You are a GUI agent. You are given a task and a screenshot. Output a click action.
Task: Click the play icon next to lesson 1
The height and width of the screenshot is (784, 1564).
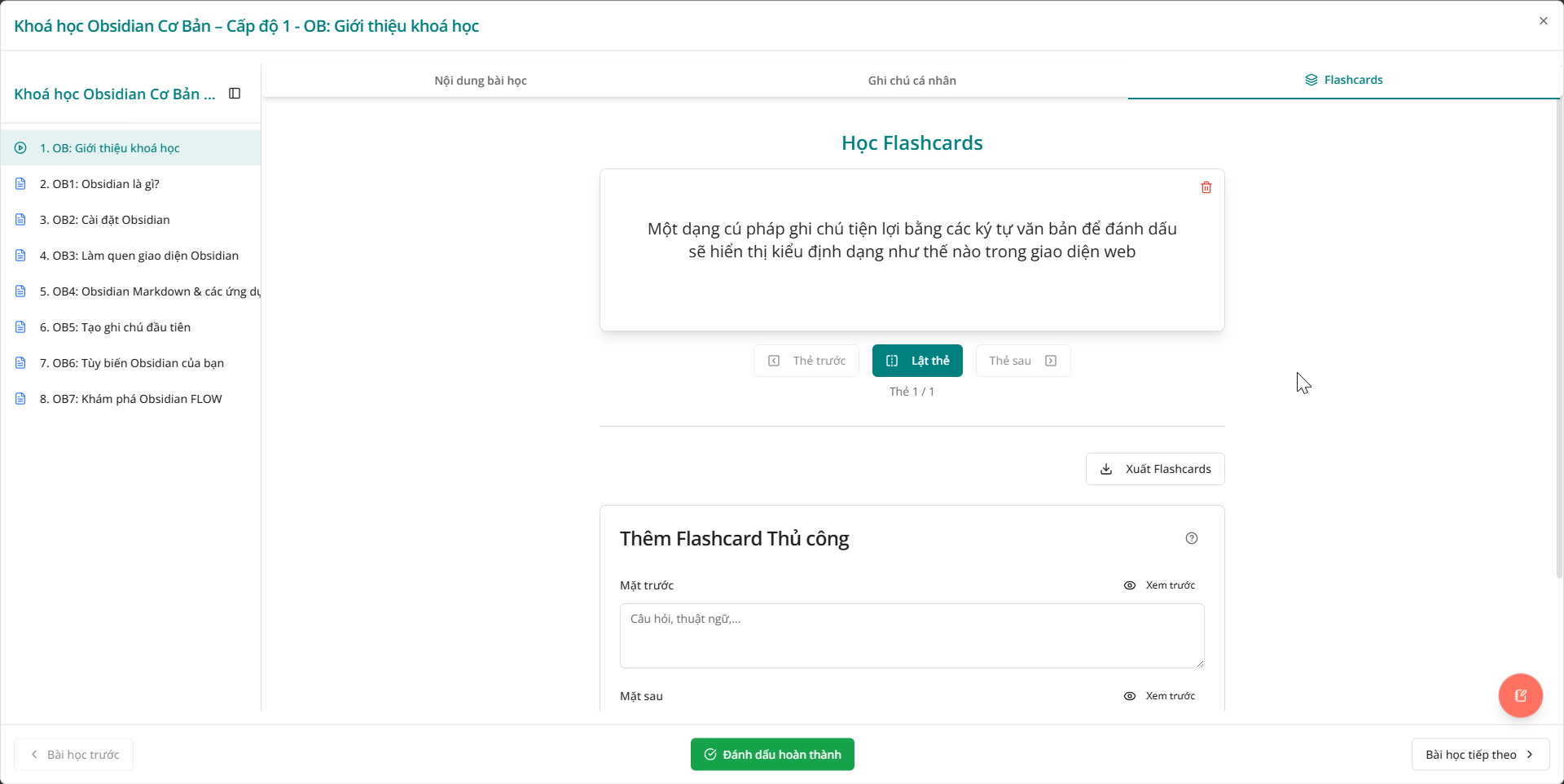[x=20, y=147]
